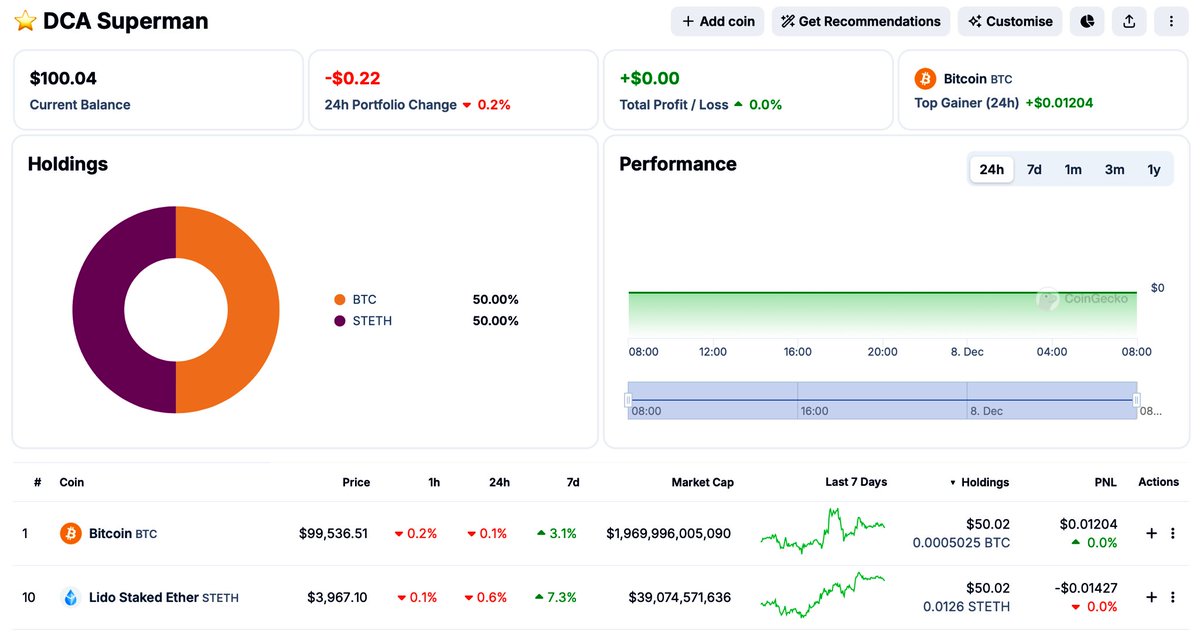Click Get Recommendations button

[860, 21]
